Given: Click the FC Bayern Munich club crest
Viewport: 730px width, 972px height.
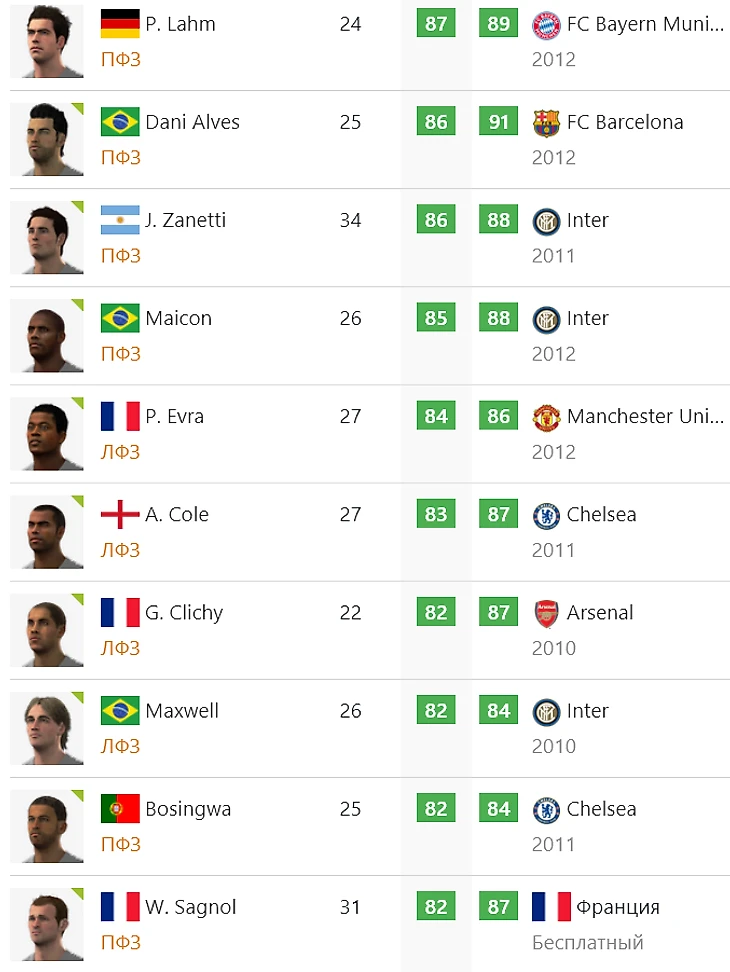Looking at the screenshot, I should coord(546,24).
